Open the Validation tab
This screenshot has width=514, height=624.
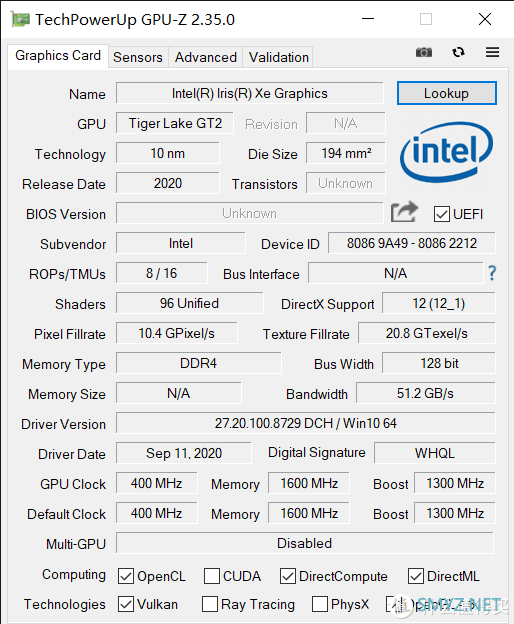pos(278,57)
